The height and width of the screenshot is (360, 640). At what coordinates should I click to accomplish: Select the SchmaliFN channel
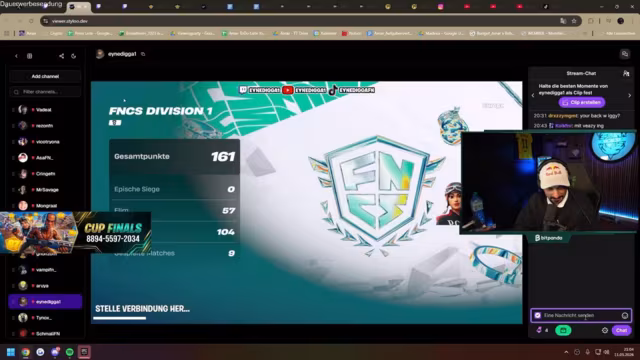(45, 333)
